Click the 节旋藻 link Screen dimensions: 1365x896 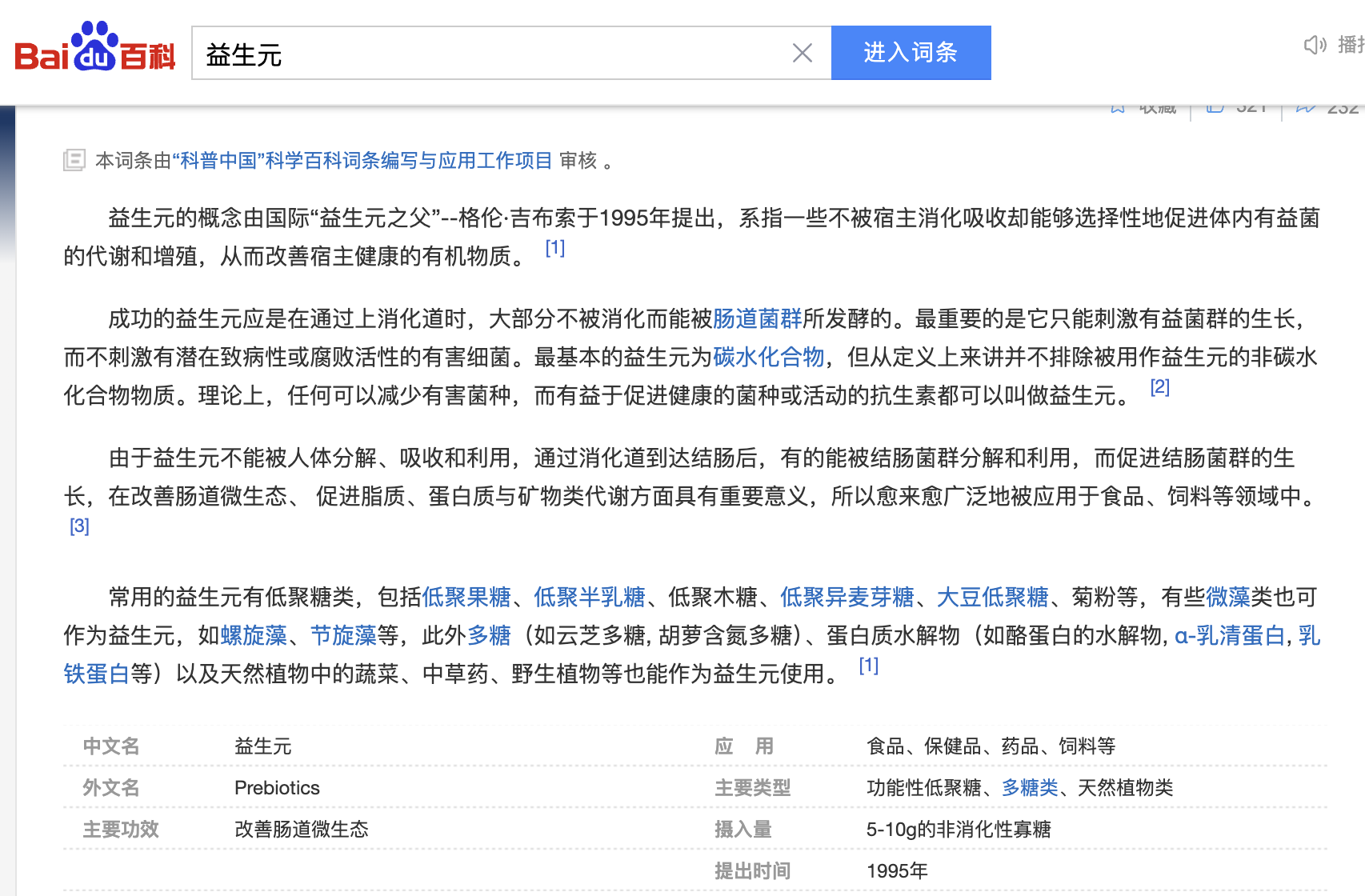click(343, 635)
